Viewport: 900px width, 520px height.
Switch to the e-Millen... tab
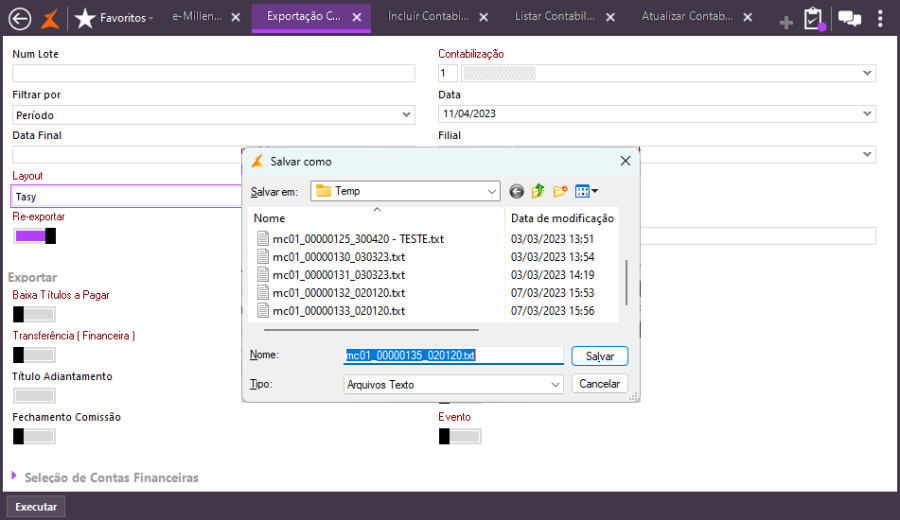pos(197,17)
